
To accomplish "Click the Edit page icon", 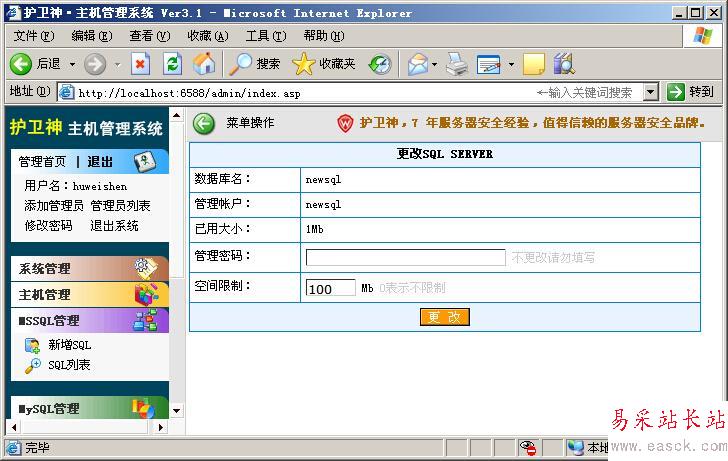I will click(489, 64).
